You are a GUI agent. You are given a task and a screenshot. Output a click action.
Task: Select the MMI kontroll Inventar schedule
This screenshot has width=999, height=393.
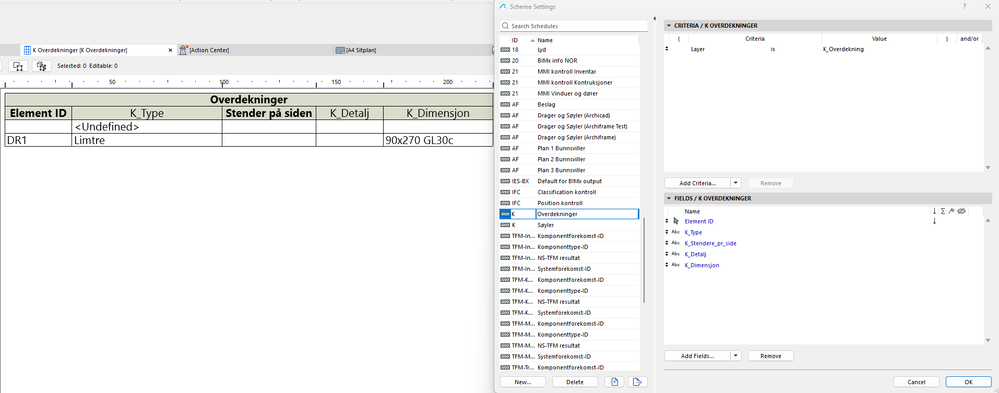(x=569, y=71)
